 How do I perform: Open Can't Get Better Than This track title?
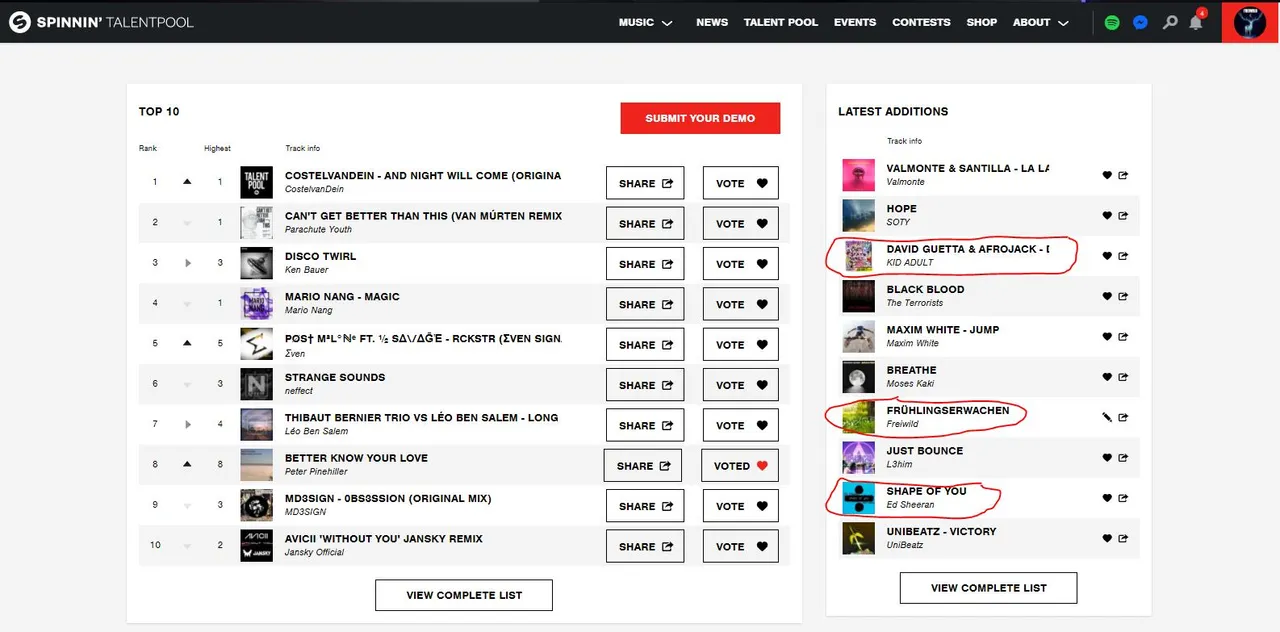point(423,216)
